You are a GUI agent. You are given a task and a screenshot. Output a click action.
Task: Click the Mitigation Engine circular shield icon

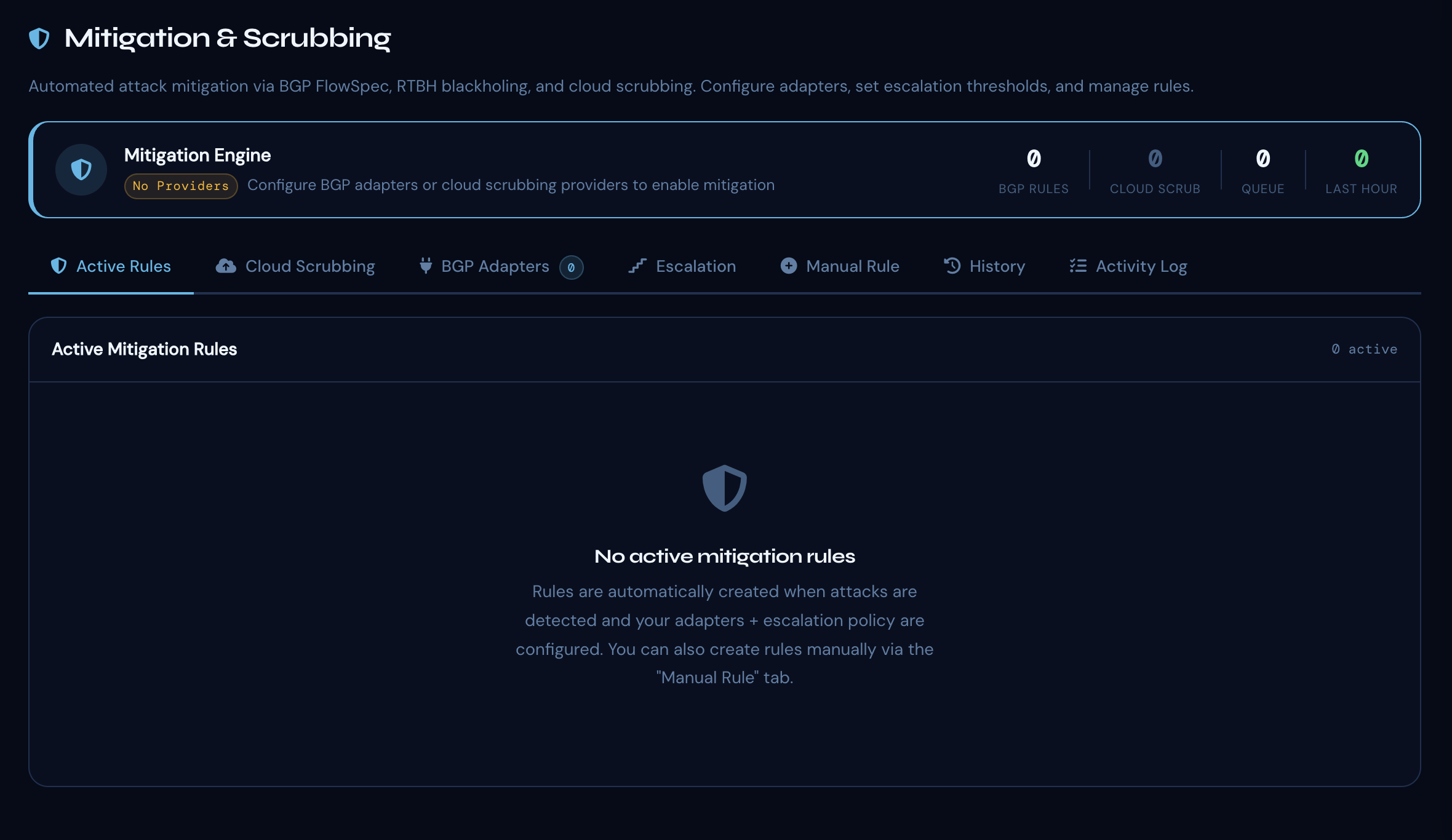click(81, 169)
